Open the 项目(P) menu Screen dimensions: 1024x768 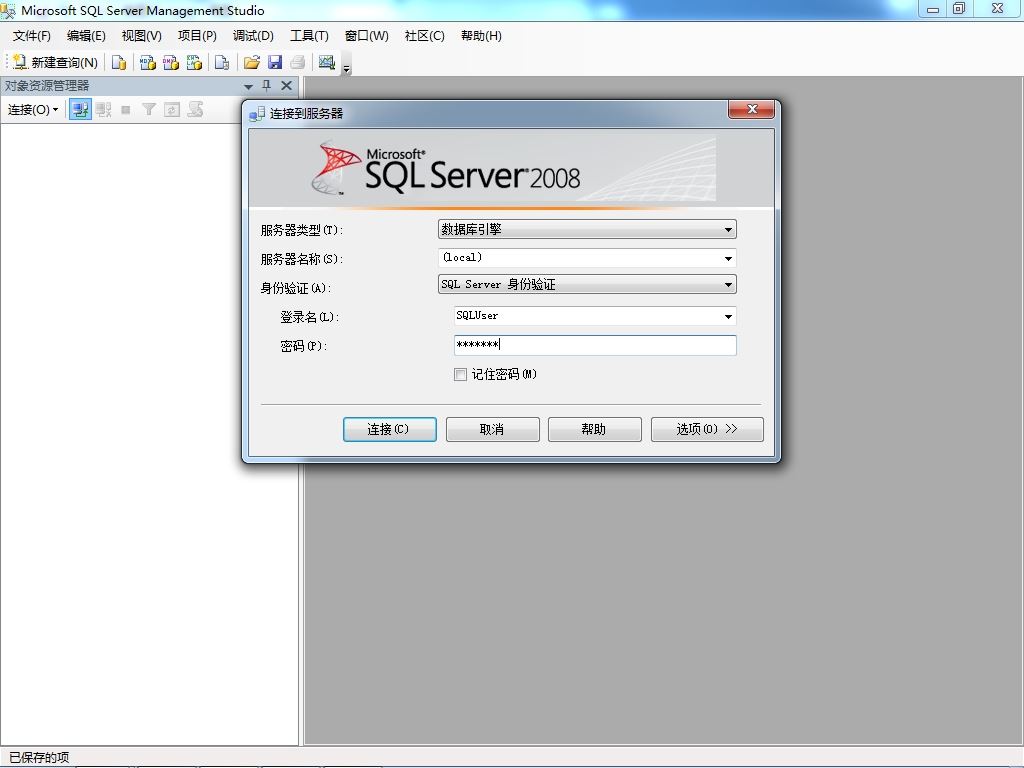point(197,36)
